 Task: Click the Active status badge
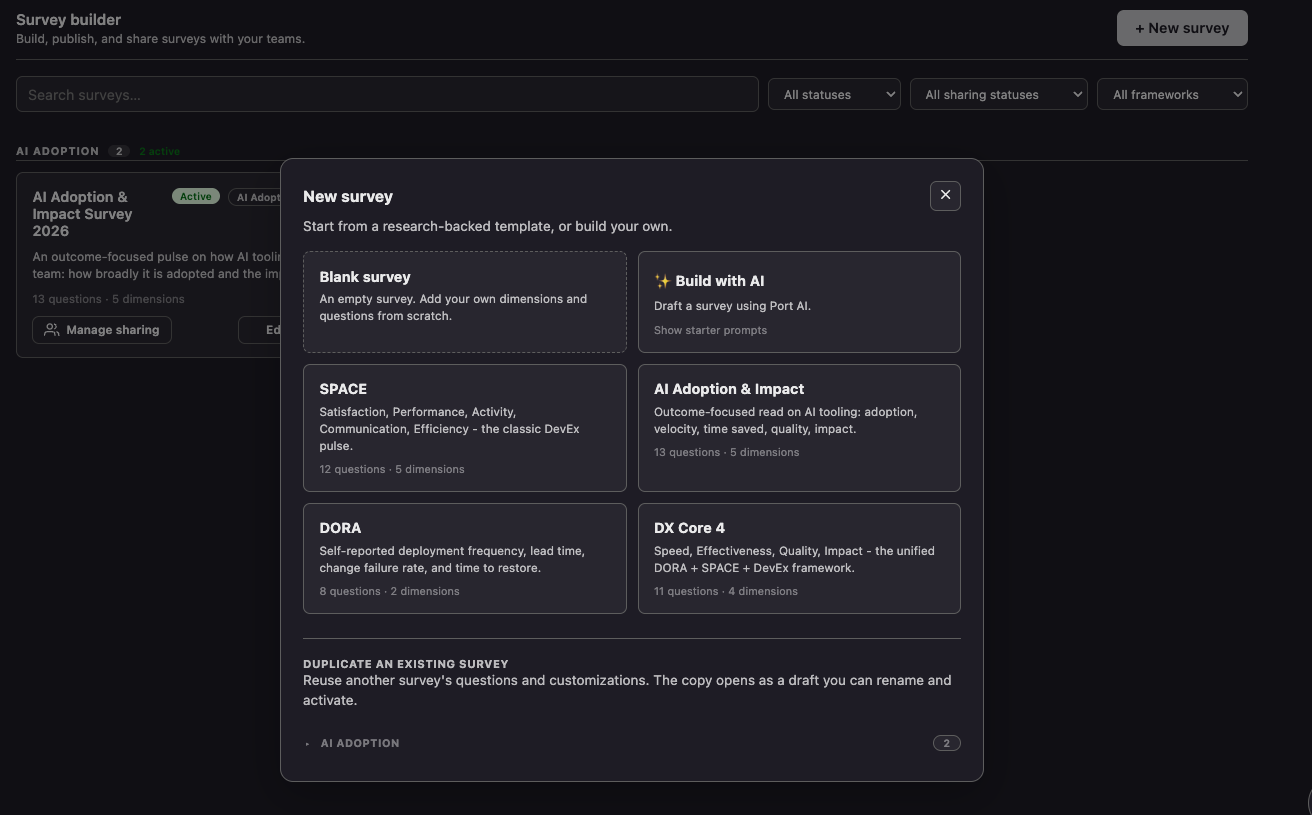(x=196, y=196)
